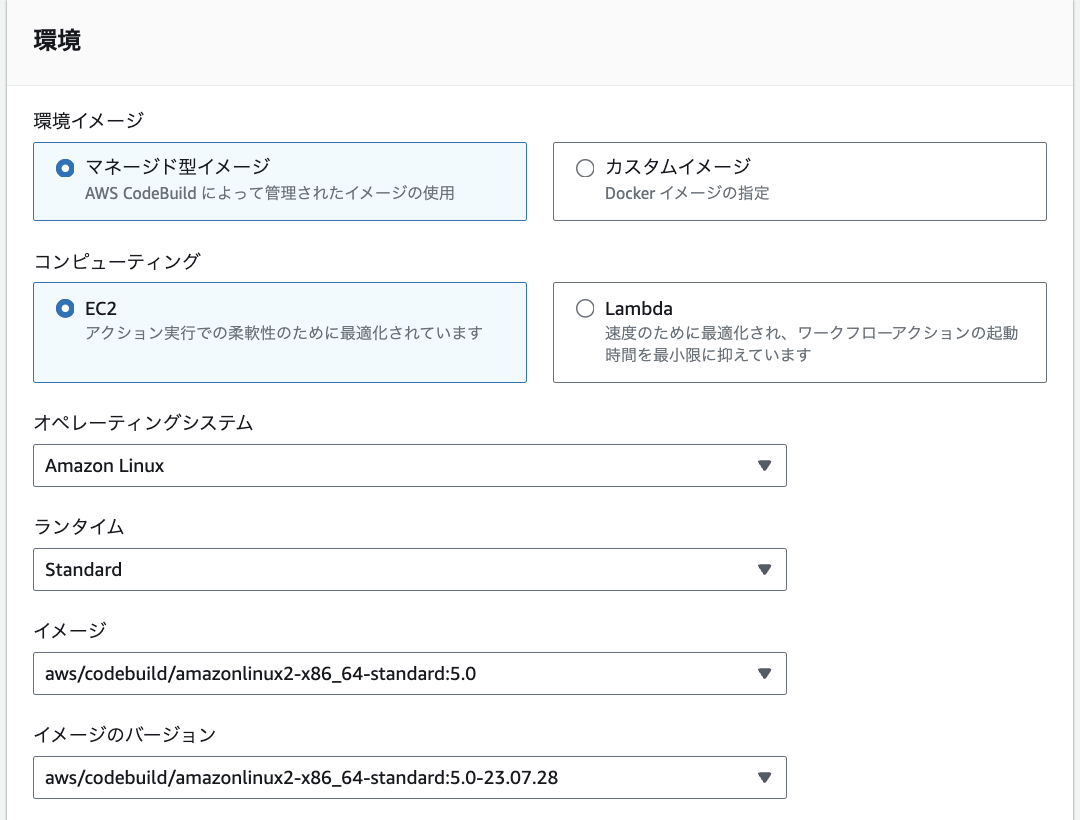Click the amazonlinux2-x86_64-standard:5.0 image selector arrow
This screenshot has height=820, width=1080.
tap(764, 673)
